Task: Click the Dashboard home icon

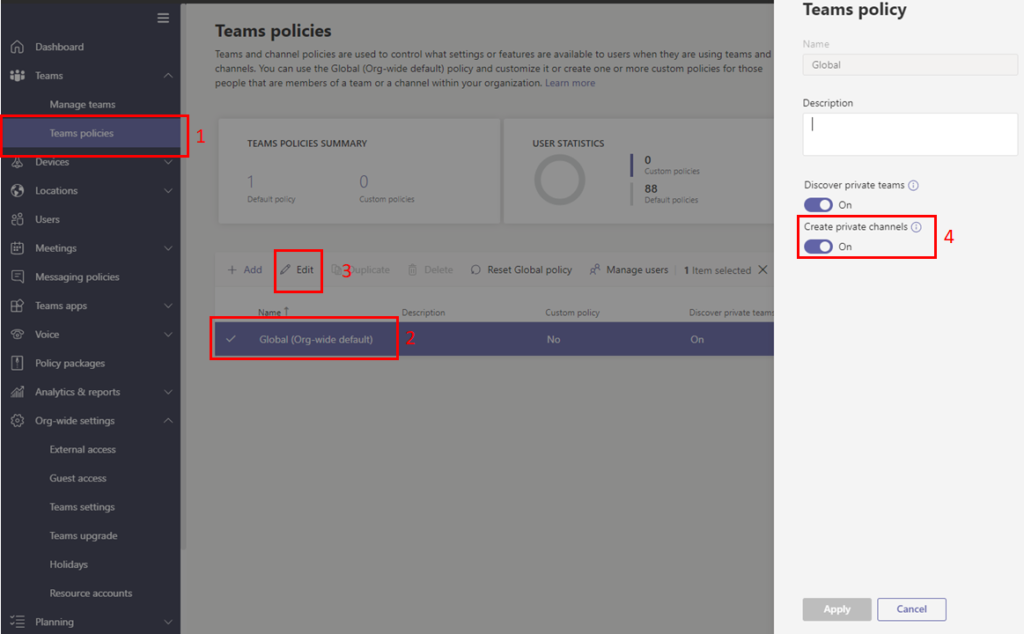Action: (x=18, y=46)
